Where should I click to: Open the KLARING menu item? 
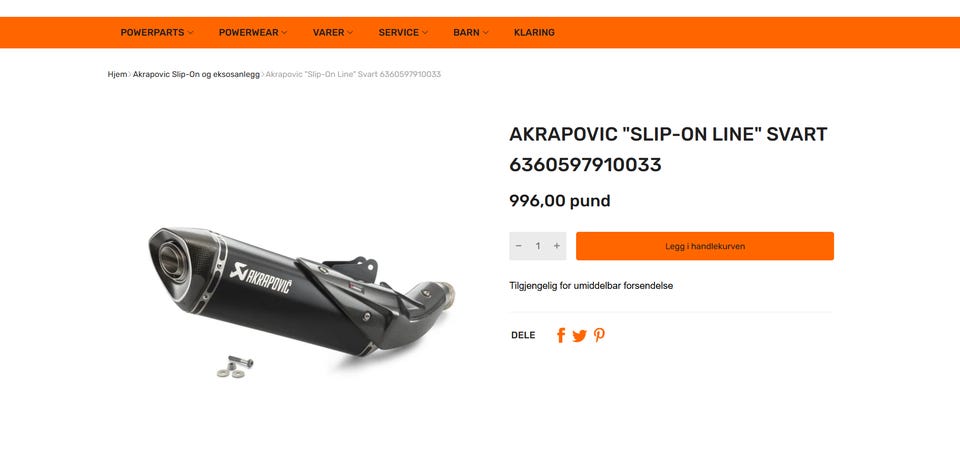click(534, 32)
